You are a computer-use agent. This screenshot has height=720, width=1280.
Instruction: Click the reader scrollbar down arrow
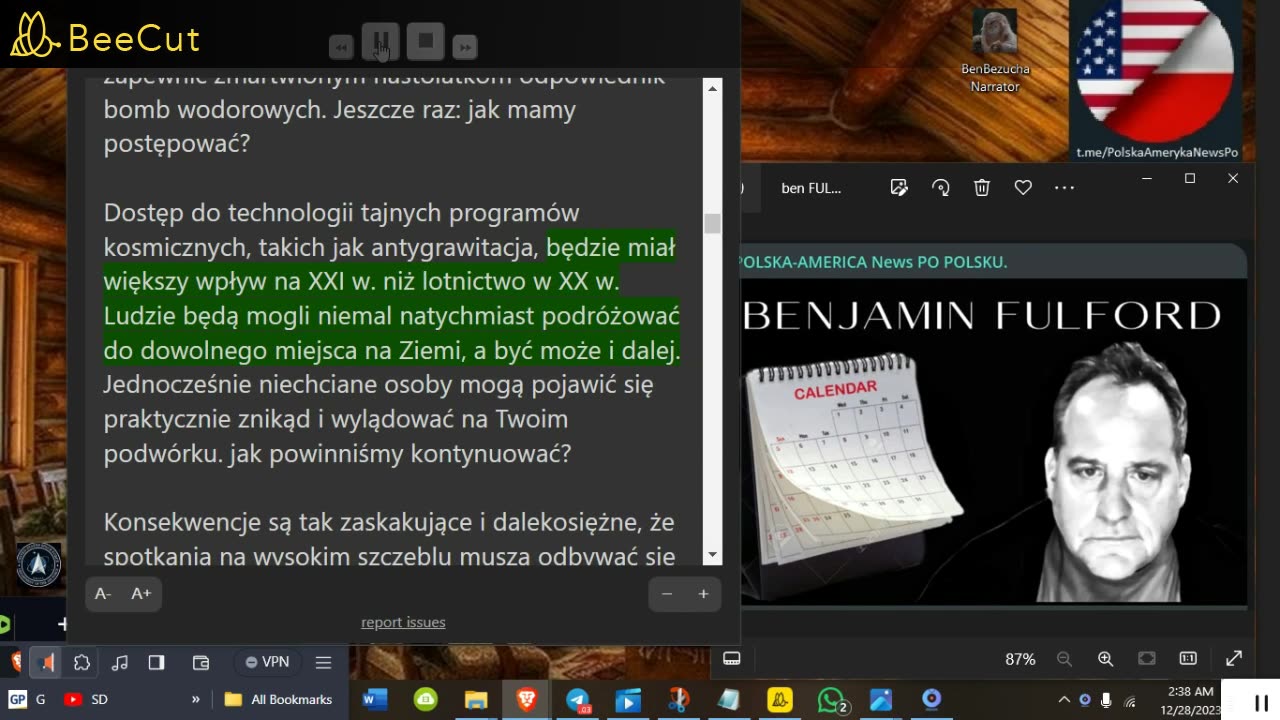712,555
